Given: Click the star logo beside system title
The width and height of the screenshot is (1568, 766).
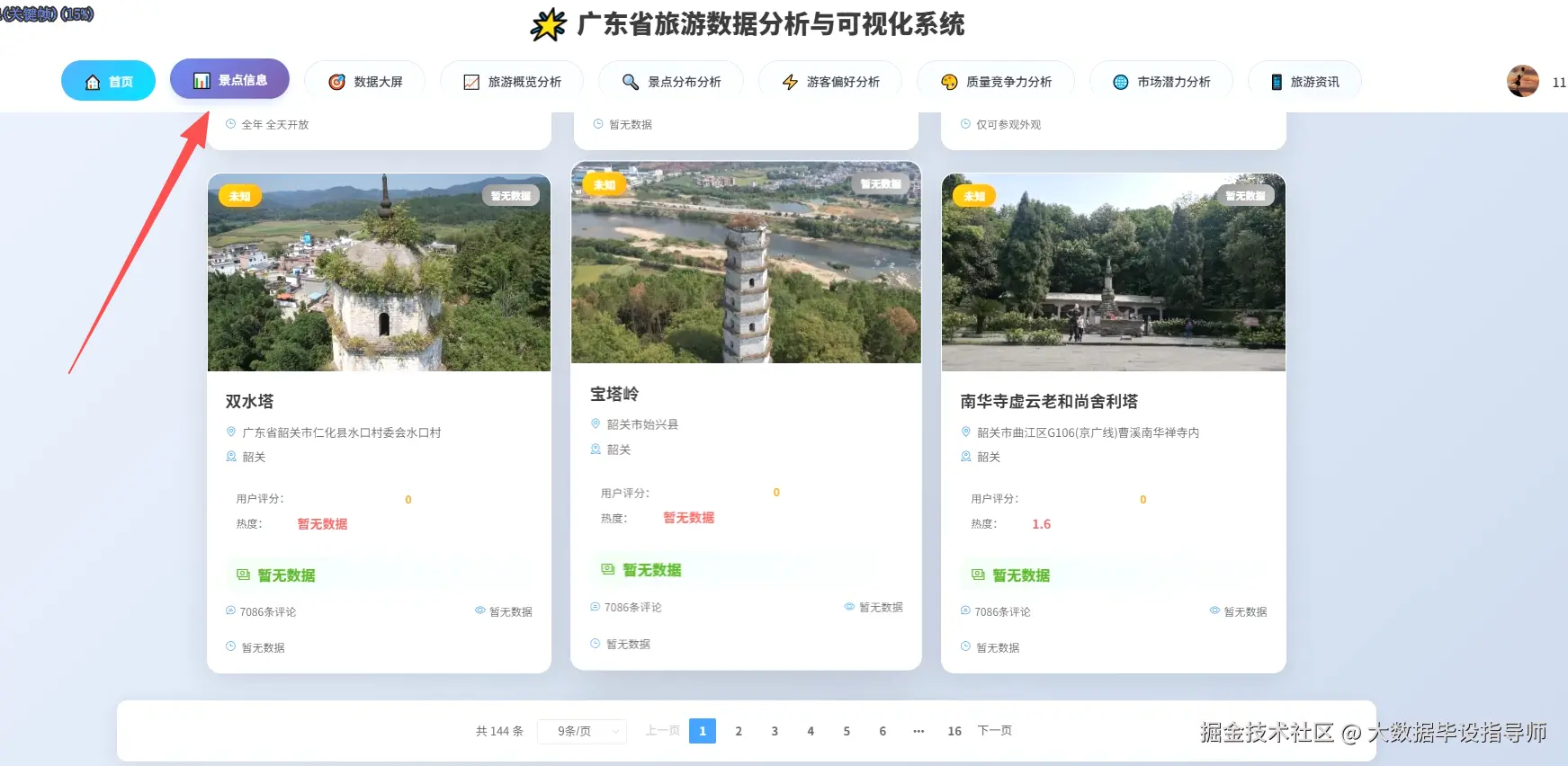Looking at the screenshot, I should click(x=548, y=24).
